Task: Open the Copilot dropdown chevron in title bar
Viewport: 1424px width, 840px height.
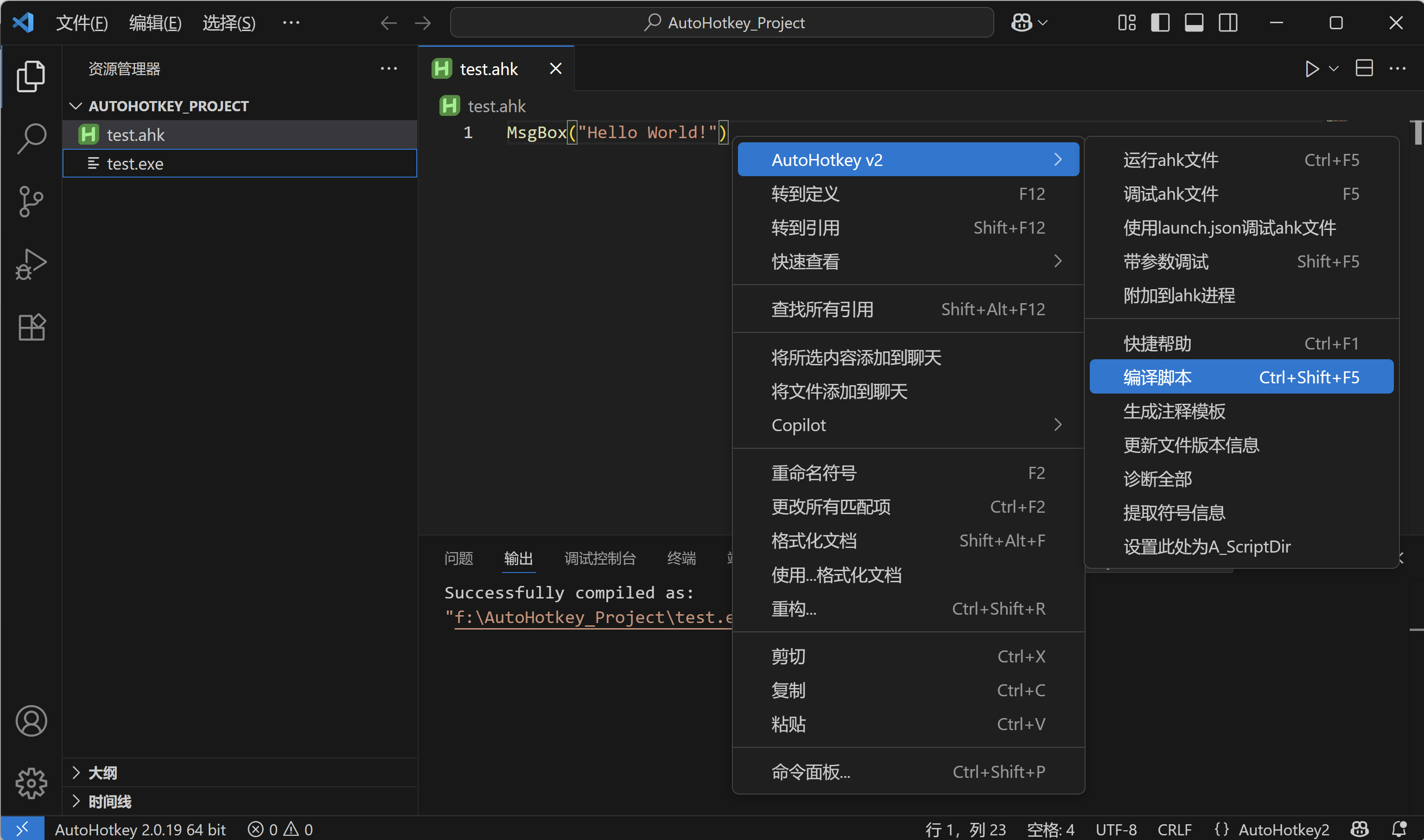Action: (1043, 23)
